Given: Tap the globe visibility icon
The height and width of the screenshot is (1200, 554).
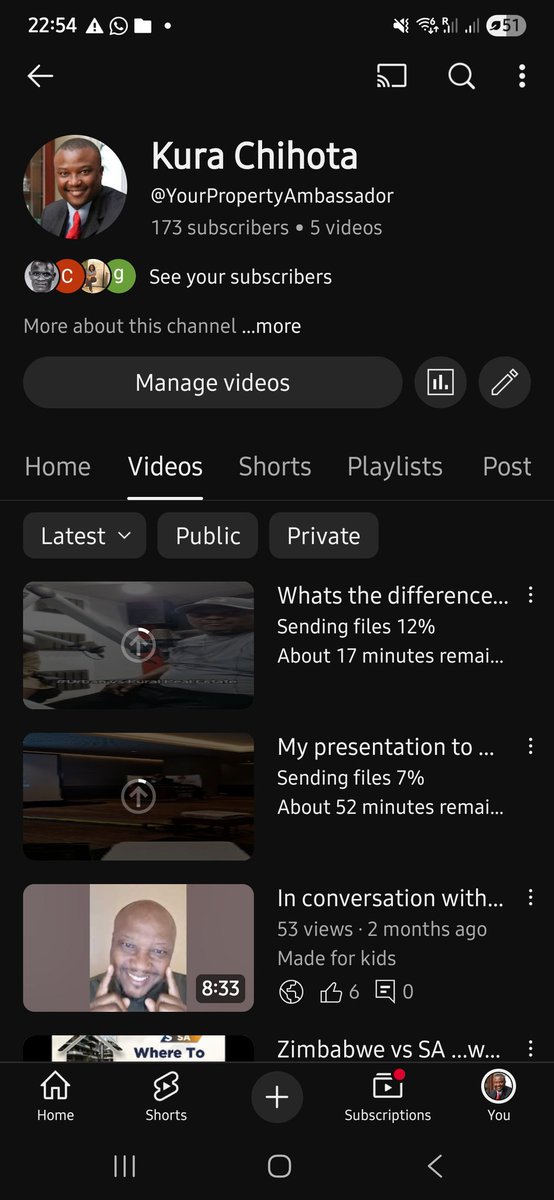Looking at the screenshot, I should pos(291,992).
